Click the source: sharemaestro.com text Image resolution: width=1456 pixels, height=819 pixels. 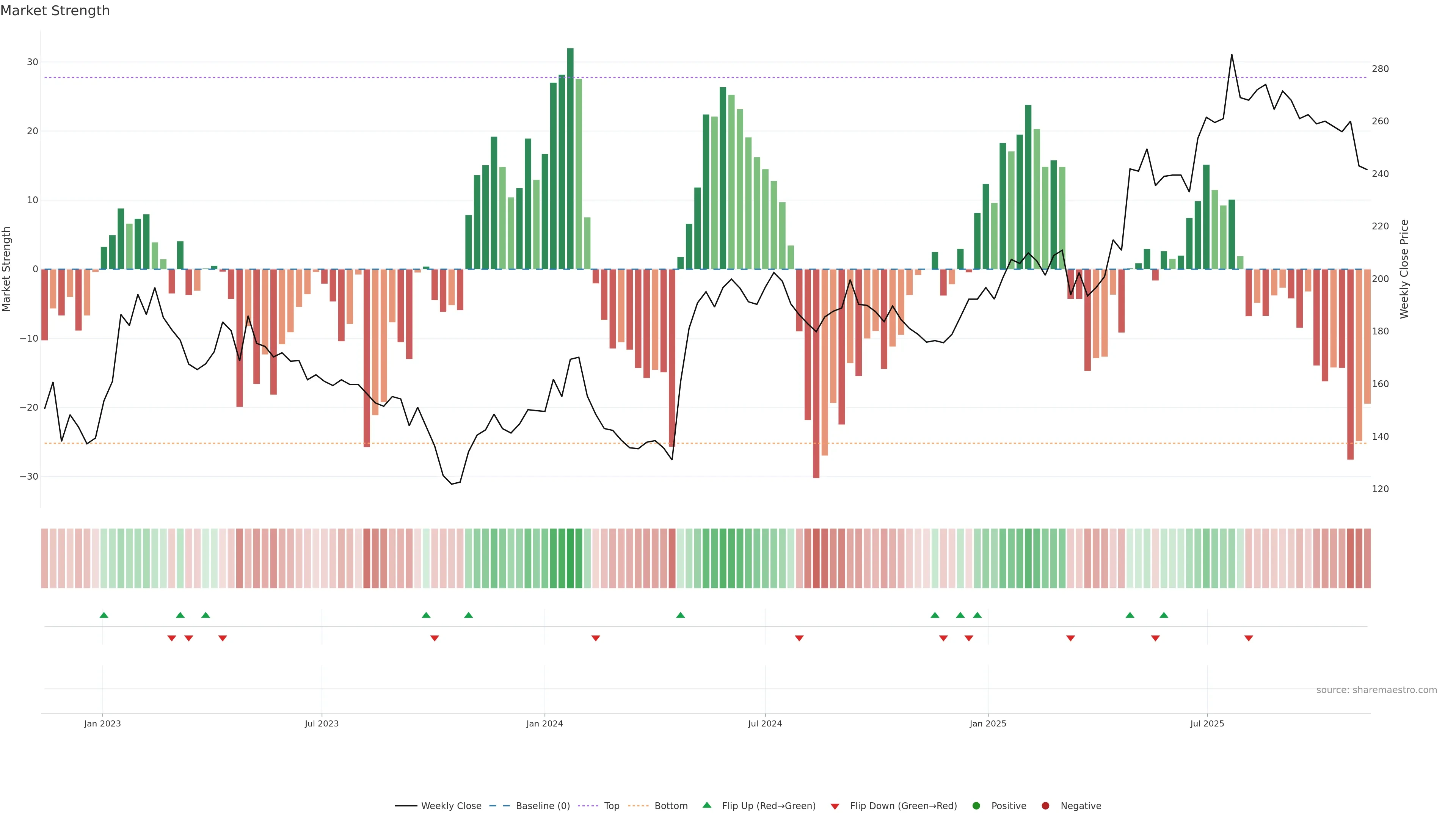(1376, 690)
